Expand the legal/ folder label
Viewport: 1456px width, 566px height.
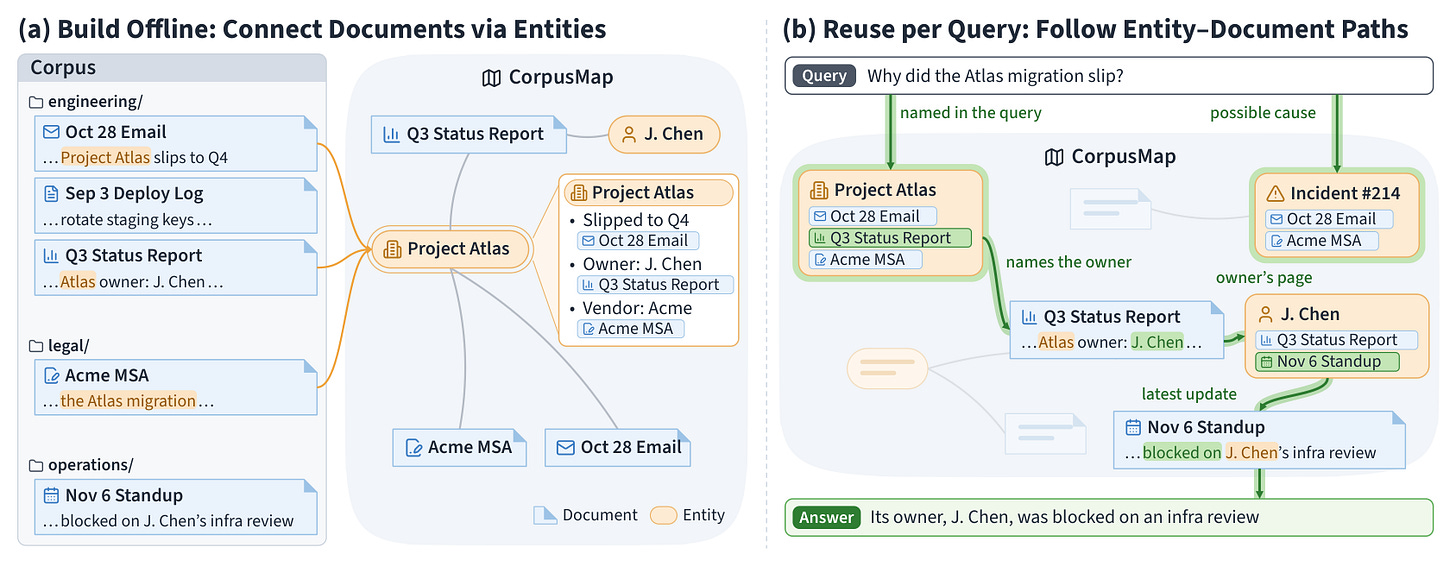point(68,345)
